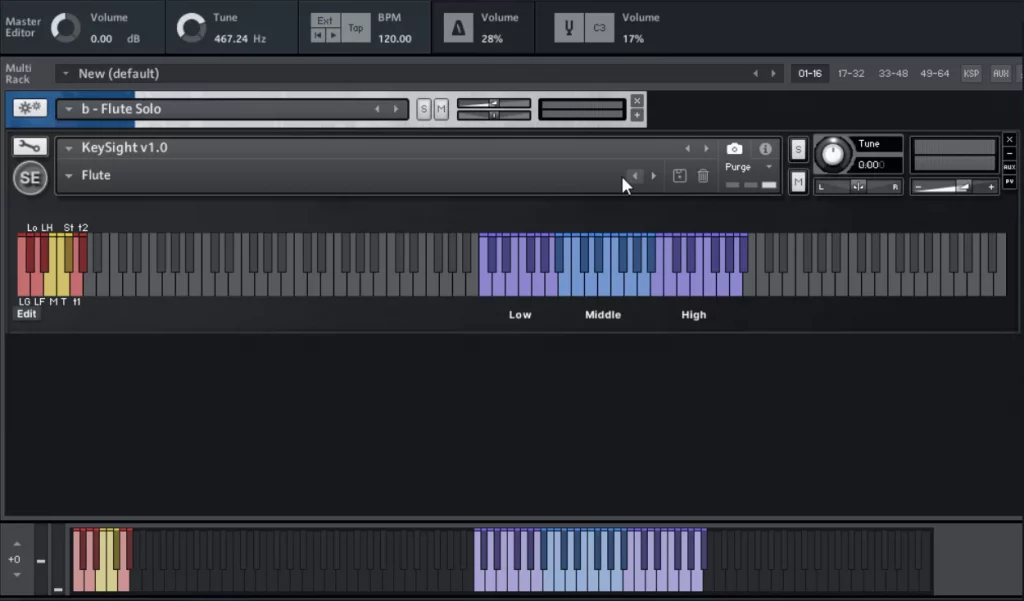Toggle instrument AUX sends beside meter
Viewport: 1024px width, 601px height.
pos(1010,167)
